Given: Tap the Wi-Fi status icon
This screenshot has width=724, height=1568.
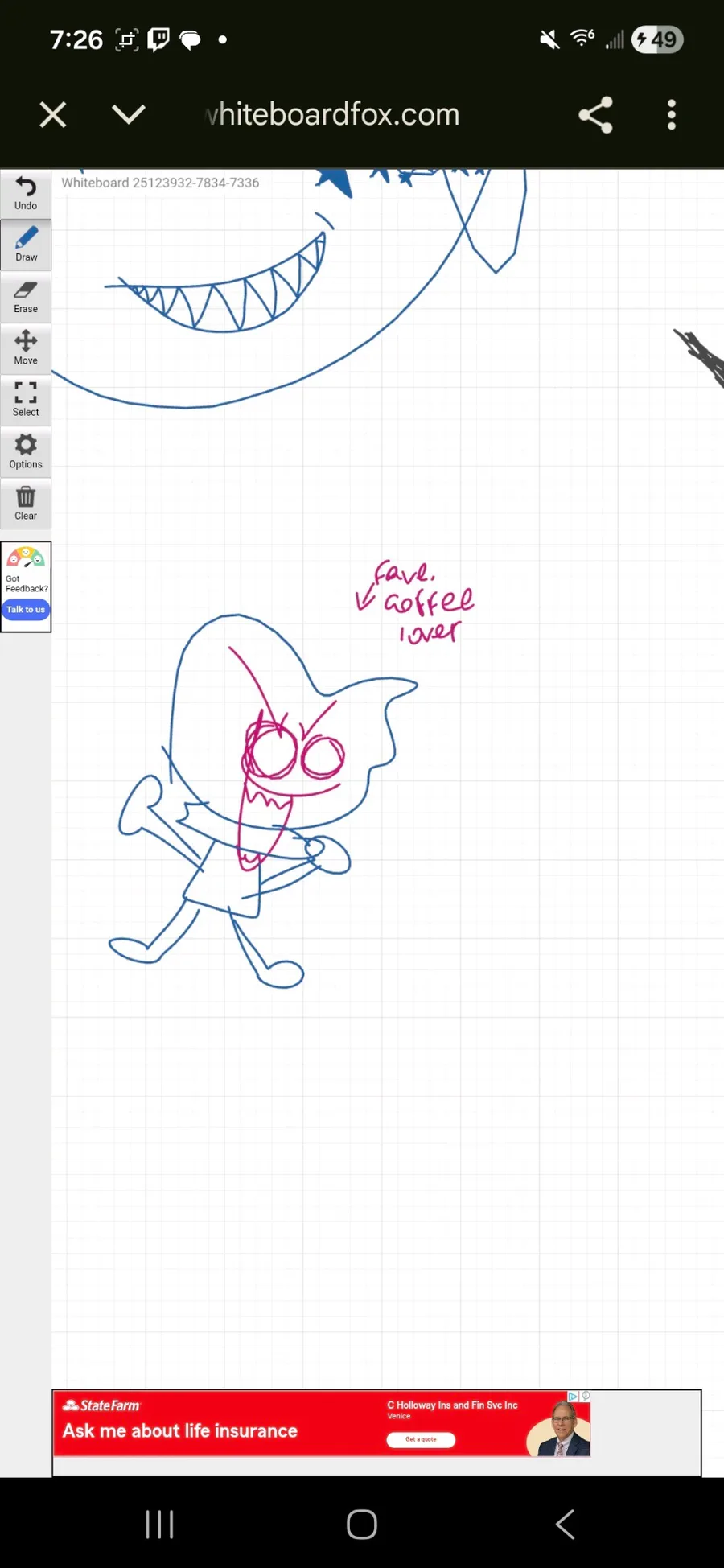Looking at the screenshot, I should [582, 38].
